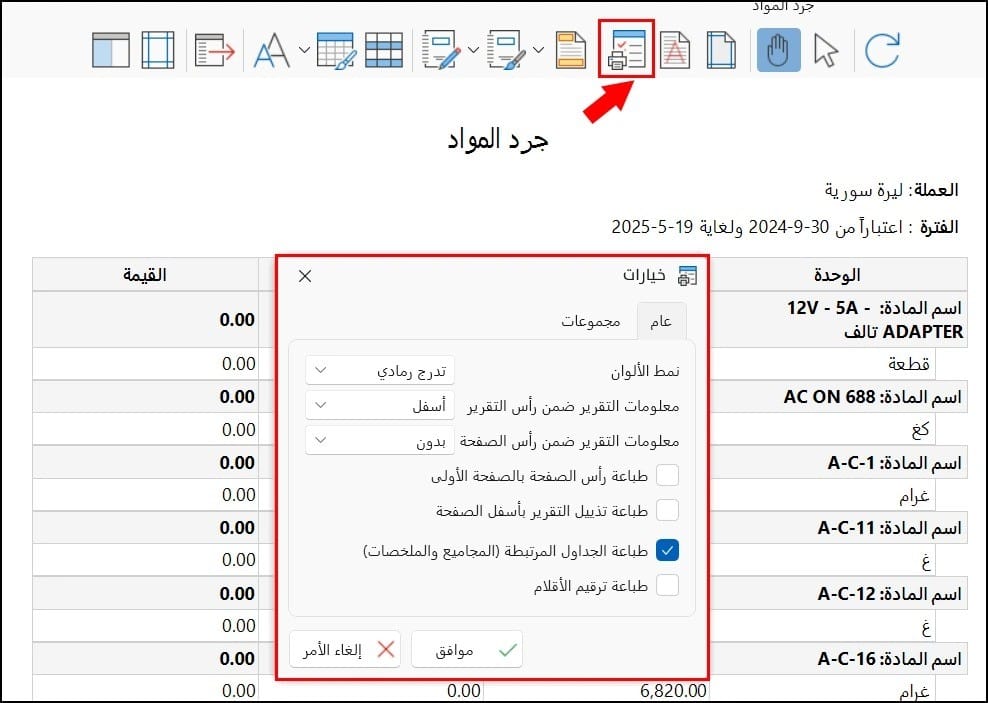
Task: Enable طباعة ترقيم الأقلام checkbox
Action: pos(667,586)
